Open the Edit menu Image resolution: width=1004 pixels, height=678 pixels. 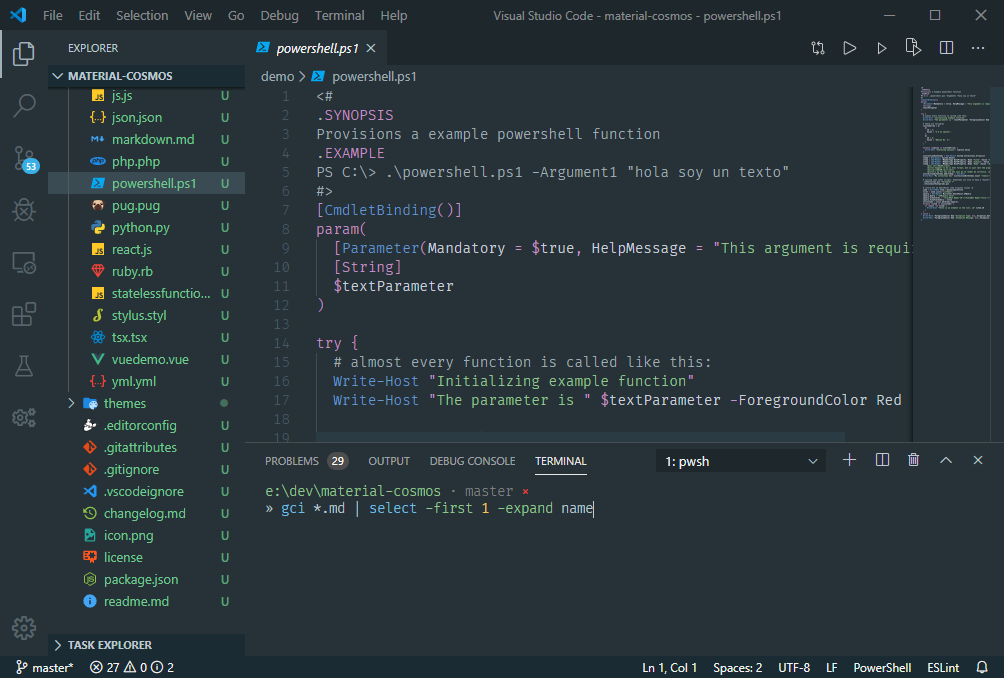coord(89,15)
